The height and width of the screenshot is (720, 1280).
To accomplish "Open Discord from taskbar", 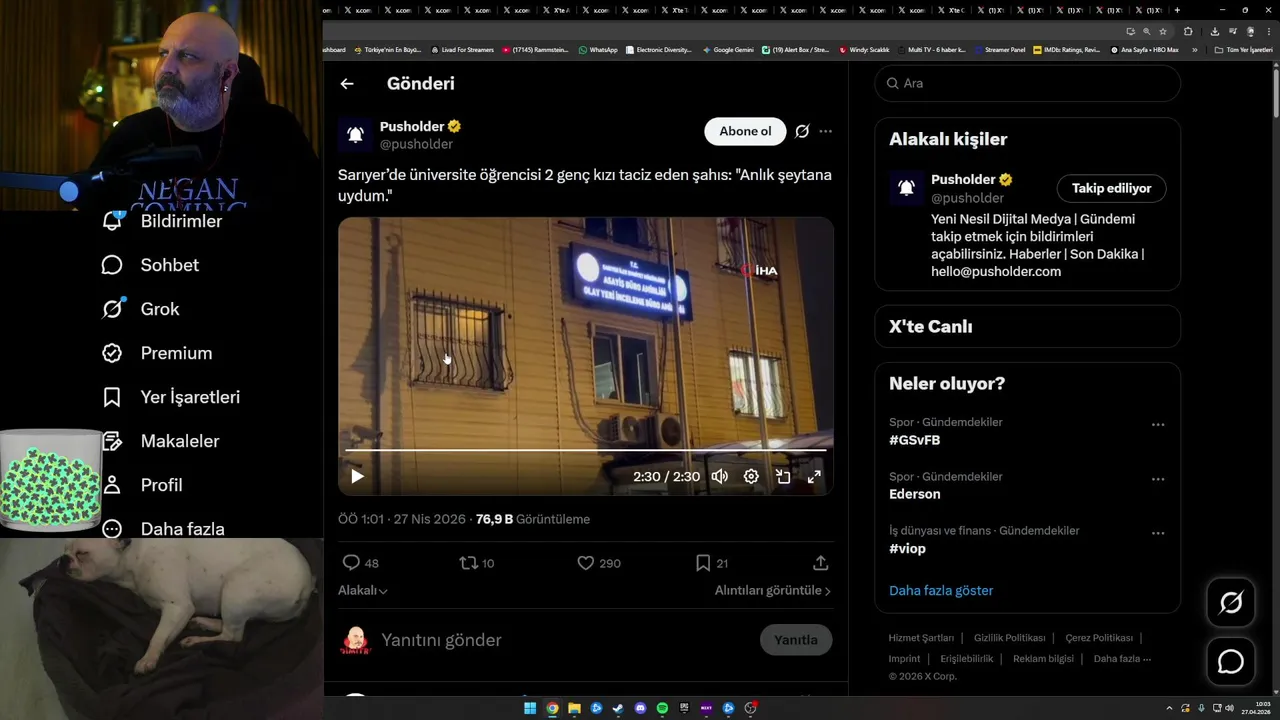I will 640,708.
